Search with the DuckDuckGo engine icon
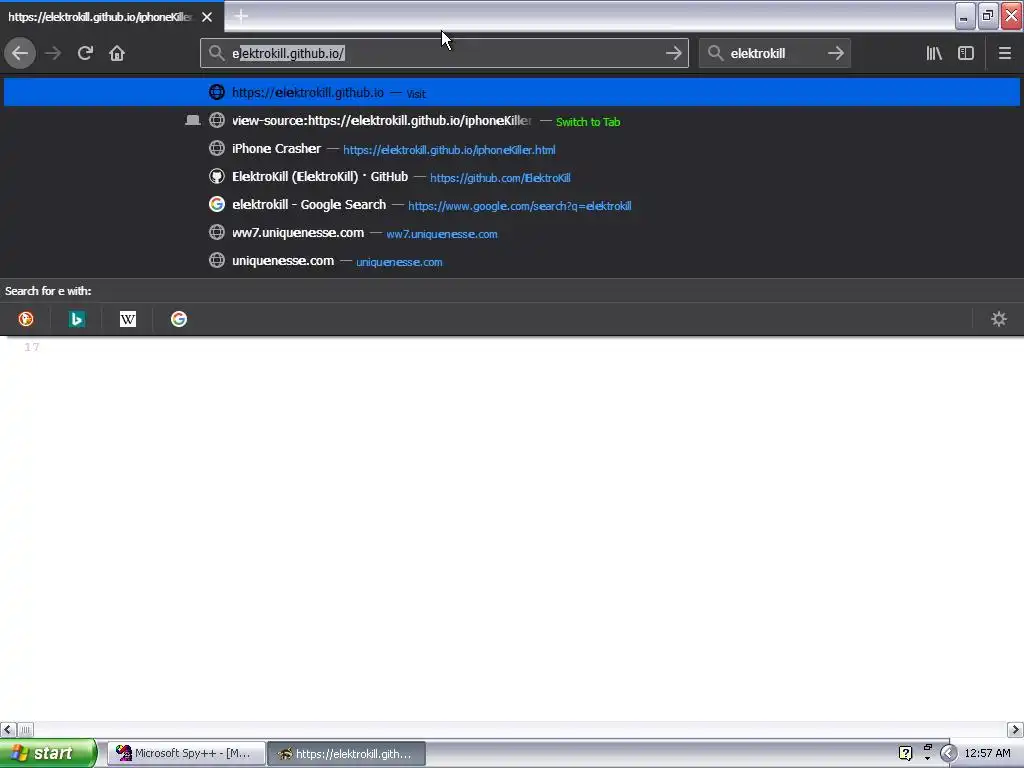The height and width of the screenshot is (768, 1024). pyautogui.click(x=26, y=319)
